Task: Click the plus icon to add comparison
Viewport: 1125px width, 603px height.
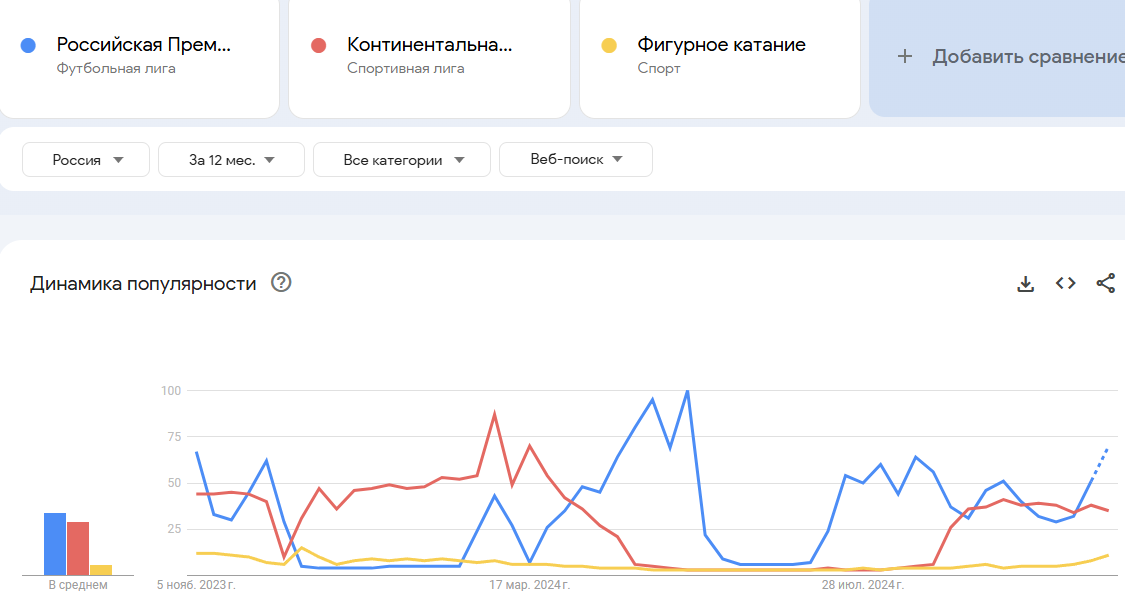Action: pyautogui.click(x=905, y=57)
